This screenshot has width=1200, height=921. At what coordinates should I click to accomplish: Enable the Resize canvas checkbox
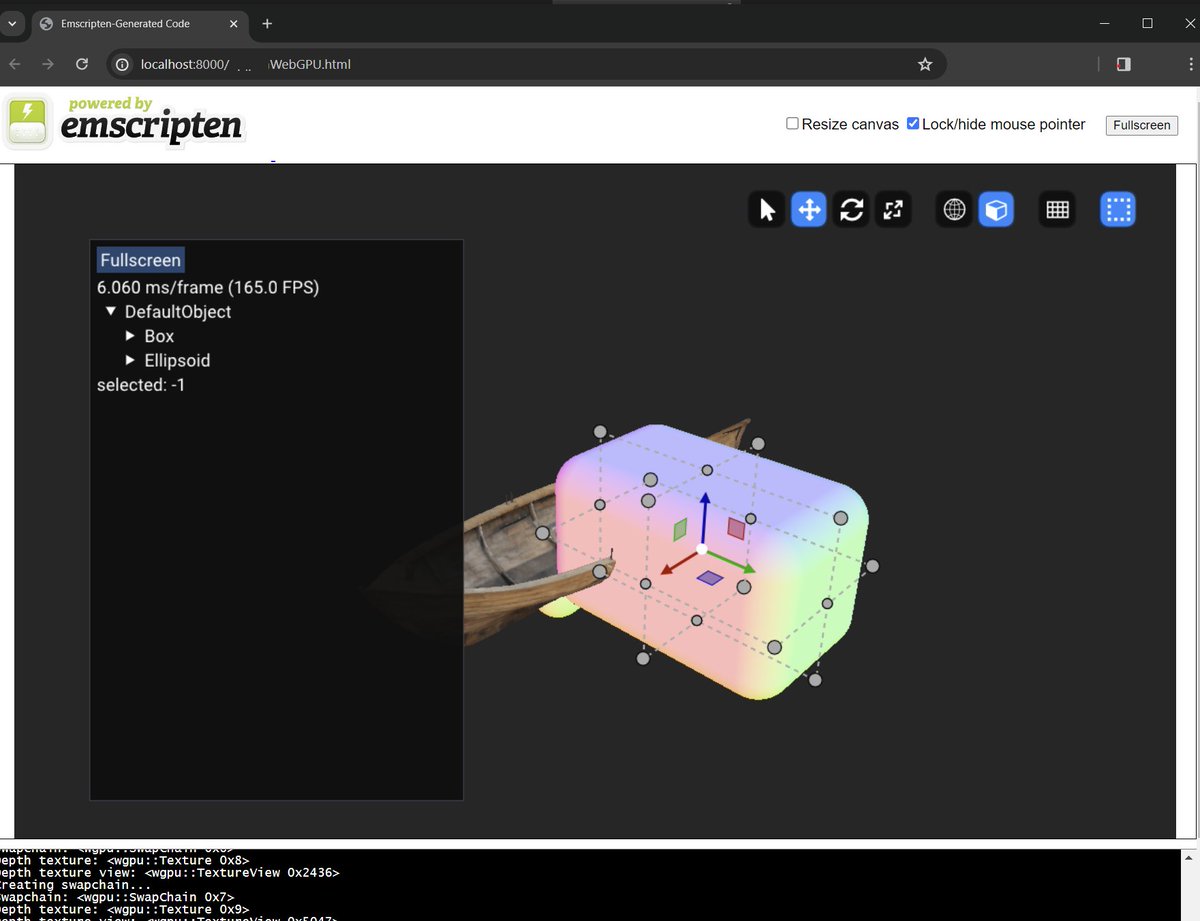pyautogui.click(x=792, y=124)
